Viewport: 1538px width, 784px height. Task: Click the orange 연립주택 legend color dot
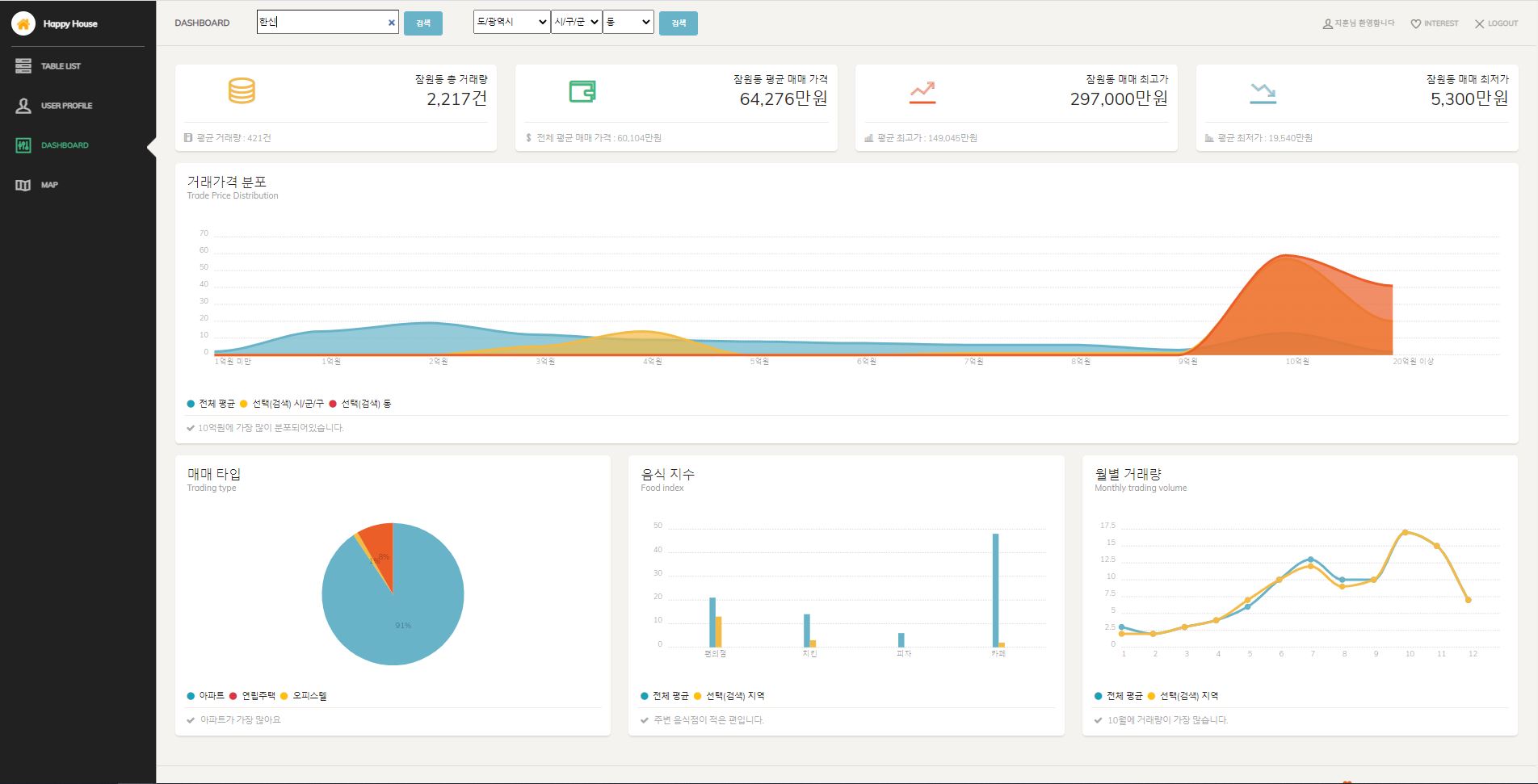[x=233, y=695]
